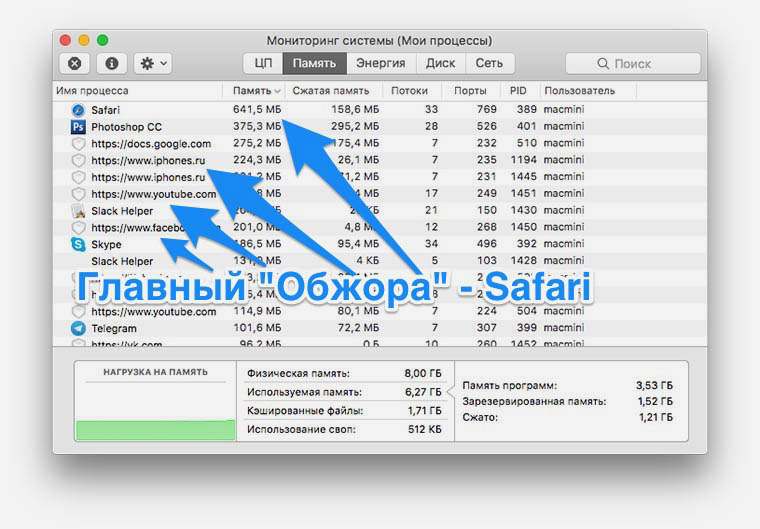Click the 641,5 МБ memory value

click(x=257, y=110)
